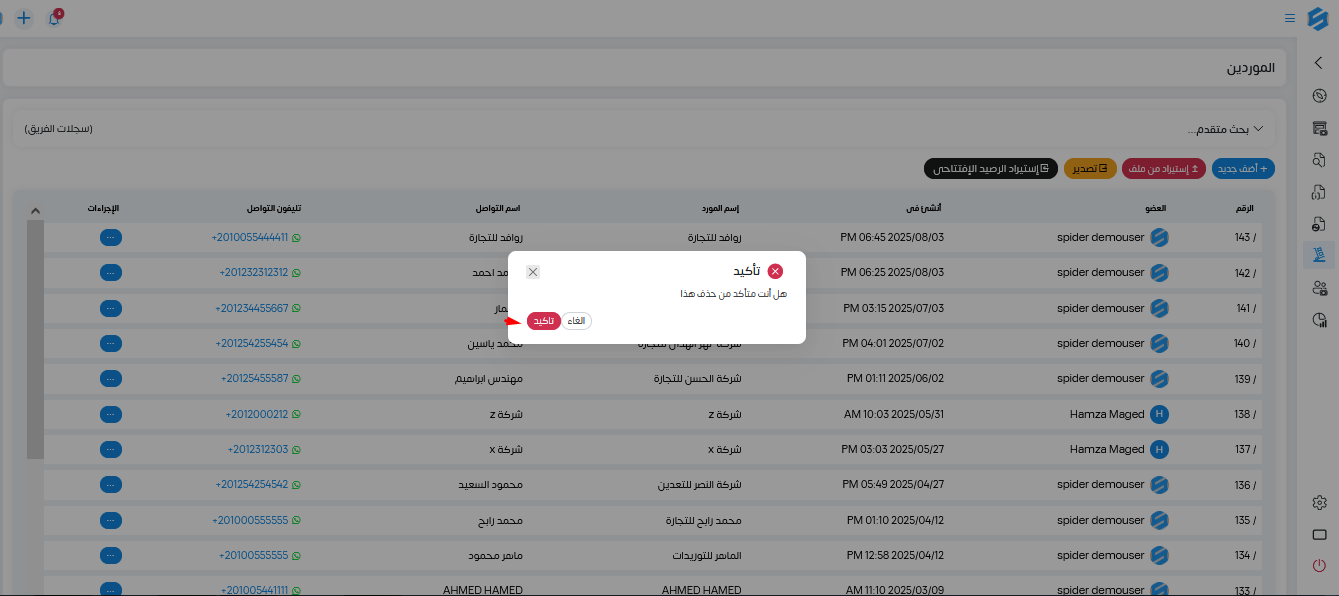Click the red power logout icon

tap(1319, 566)
